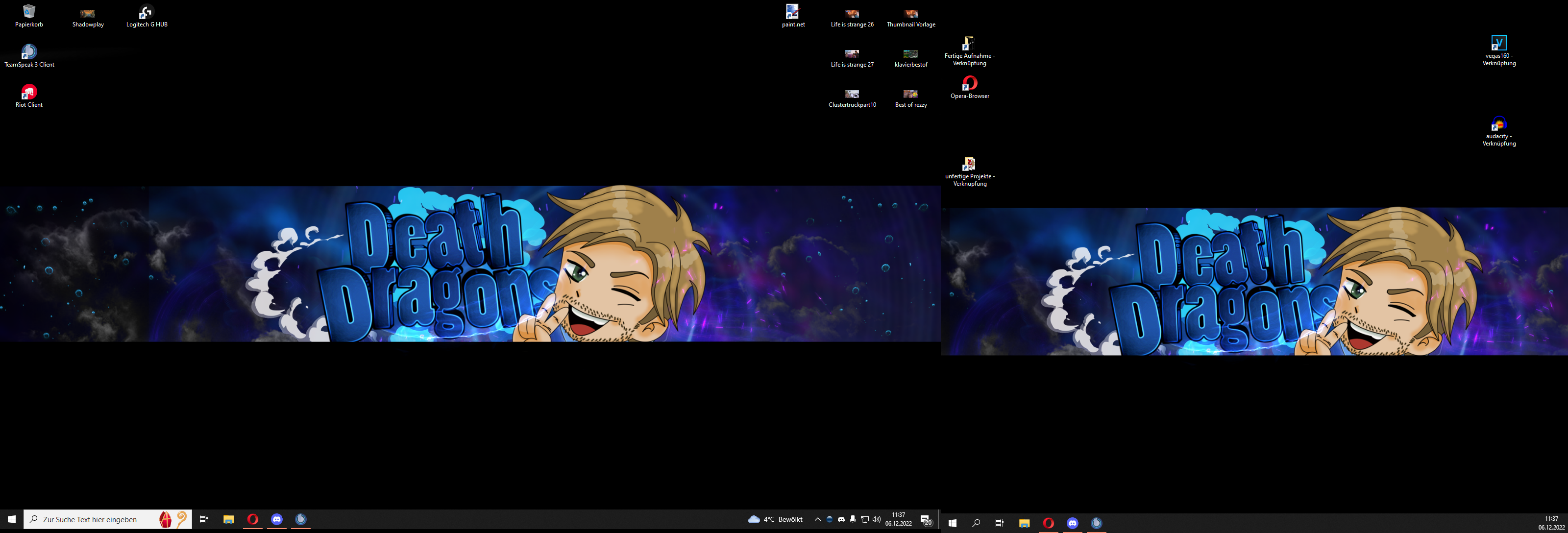The height and width of the screenshot is (533, 1568).
Task: Expand the hidden system tray icons chevron
Action: (x=817, y=519)
